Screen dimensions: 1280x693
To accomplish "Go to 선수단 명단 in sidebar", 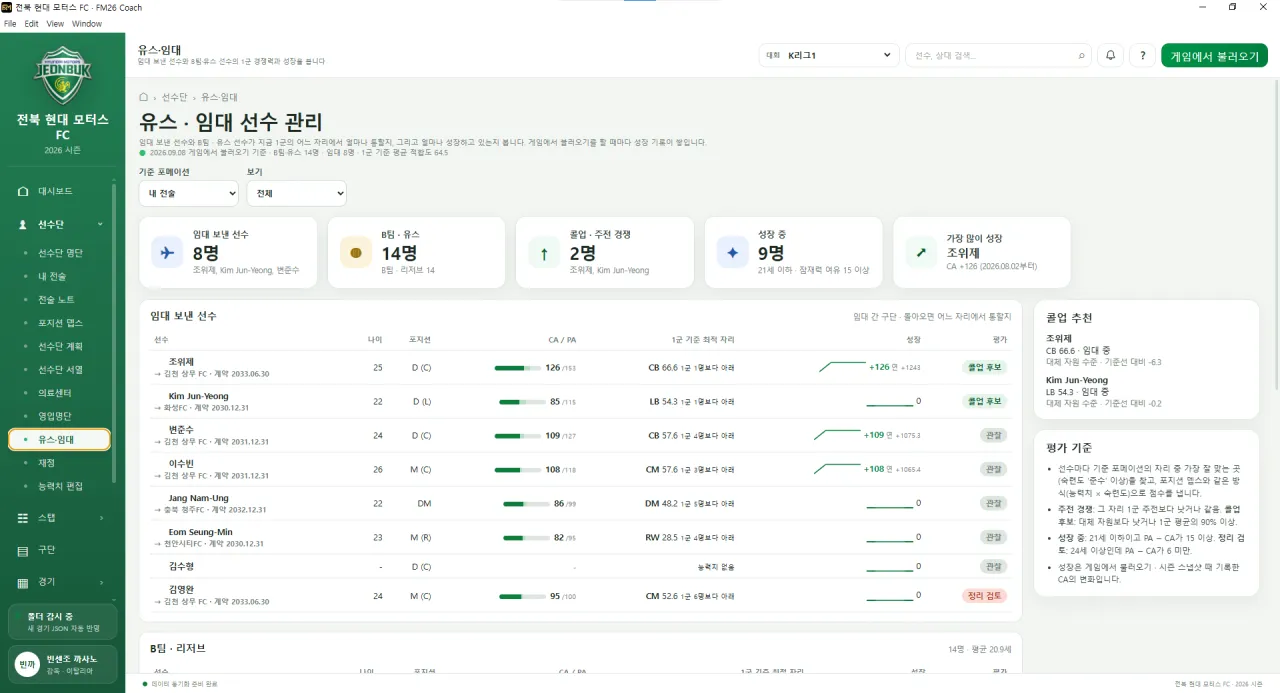I will 59,253.
